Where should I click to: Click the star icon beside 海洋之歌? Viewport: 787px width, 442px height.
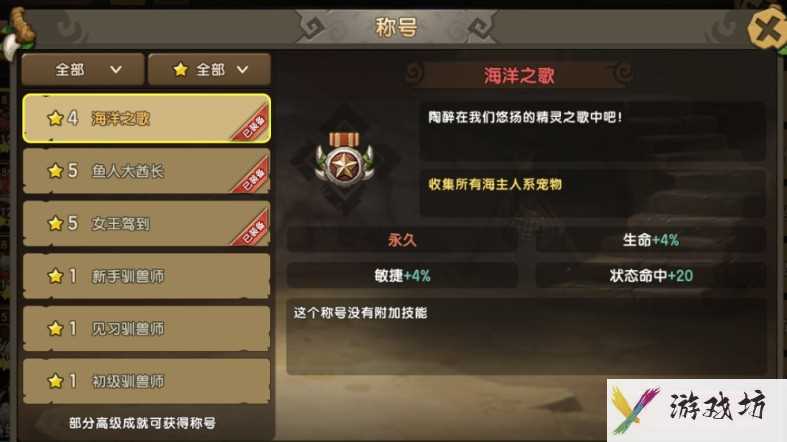point(55,118)
